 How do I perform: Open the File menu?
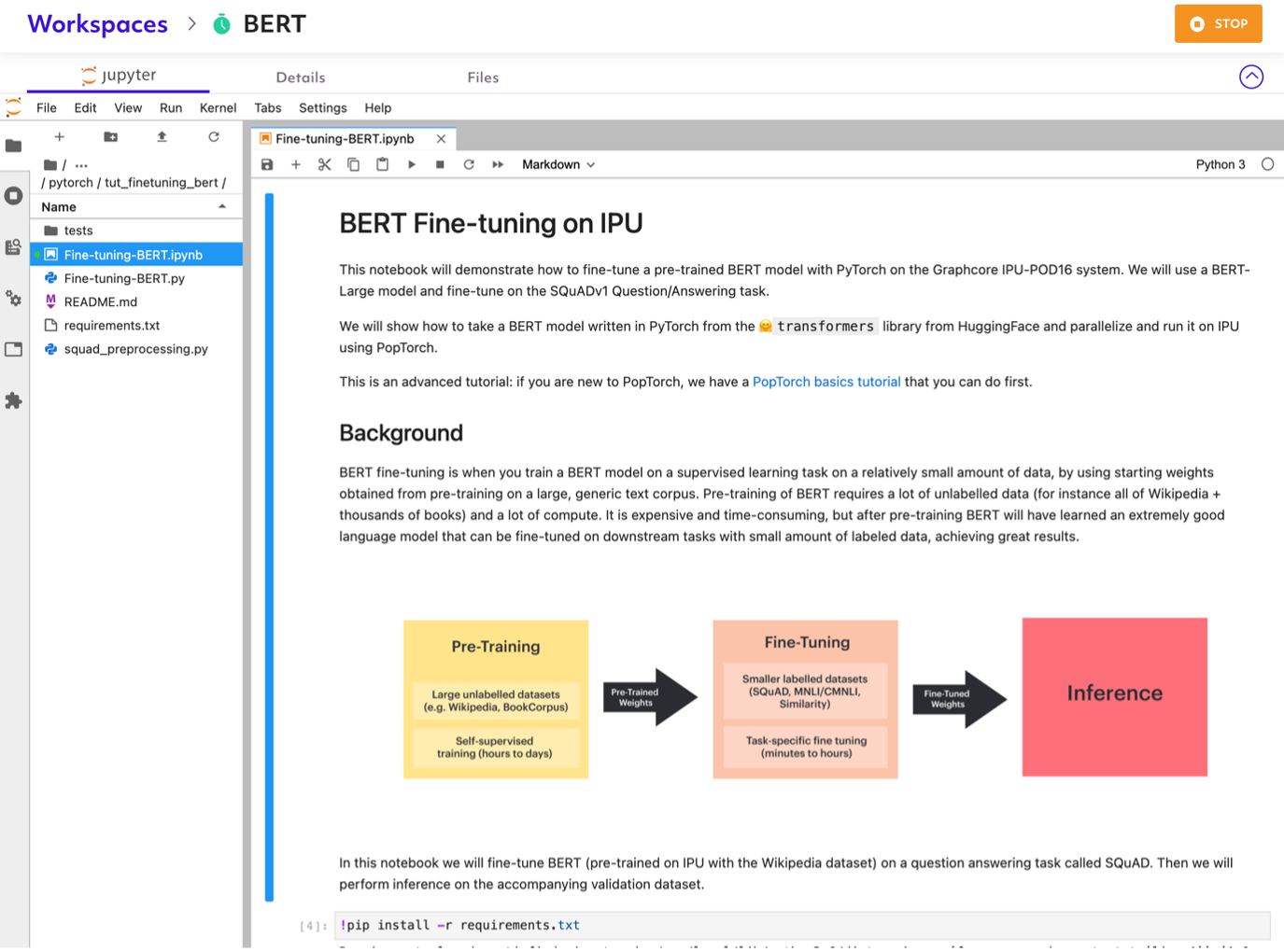(x=47, y=108)
